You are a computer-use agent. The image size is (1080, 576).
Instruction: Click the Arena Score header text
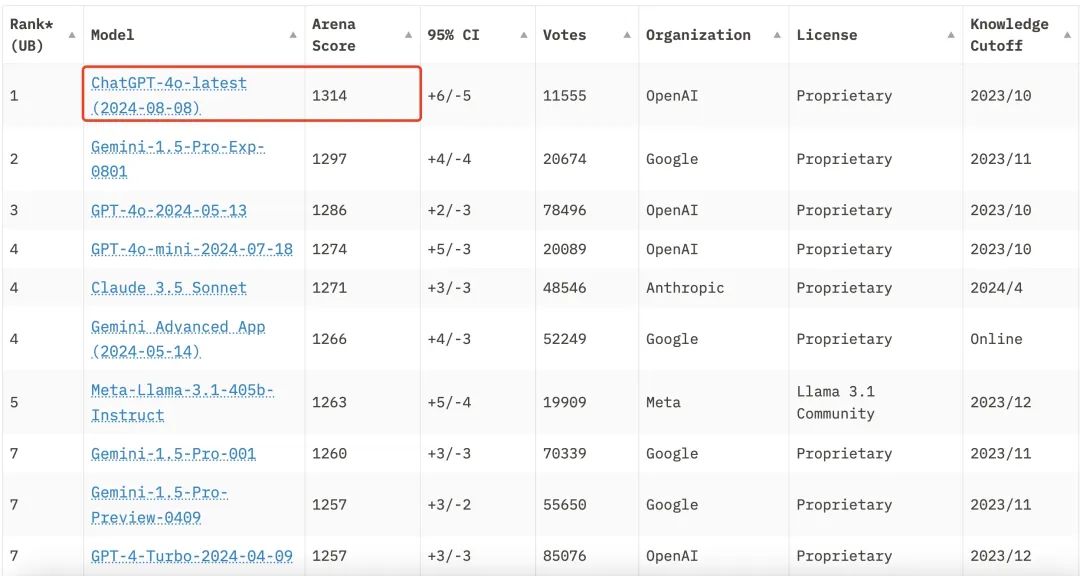tap(334, 35)
